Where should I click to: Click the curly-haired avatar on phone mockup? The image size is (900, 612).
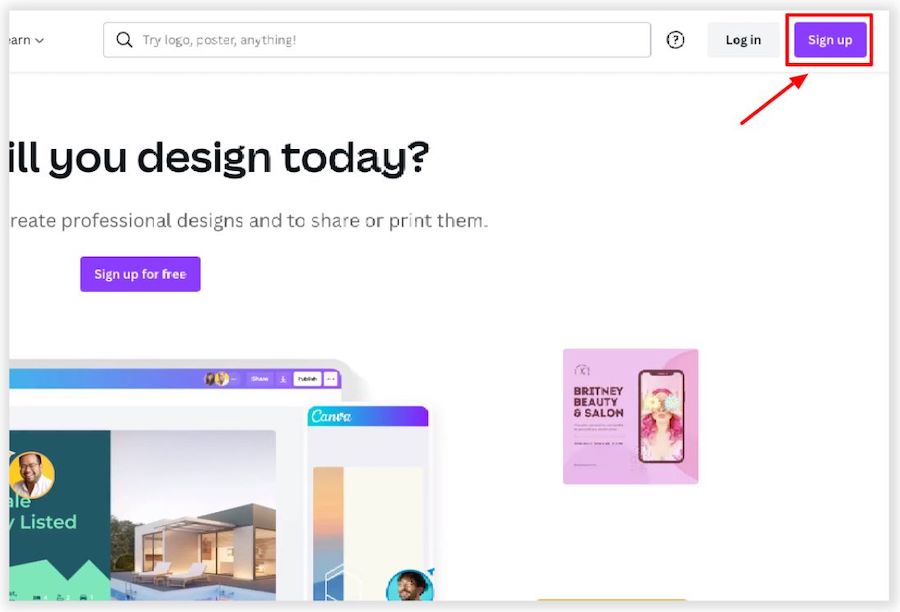tap(409, 585)
